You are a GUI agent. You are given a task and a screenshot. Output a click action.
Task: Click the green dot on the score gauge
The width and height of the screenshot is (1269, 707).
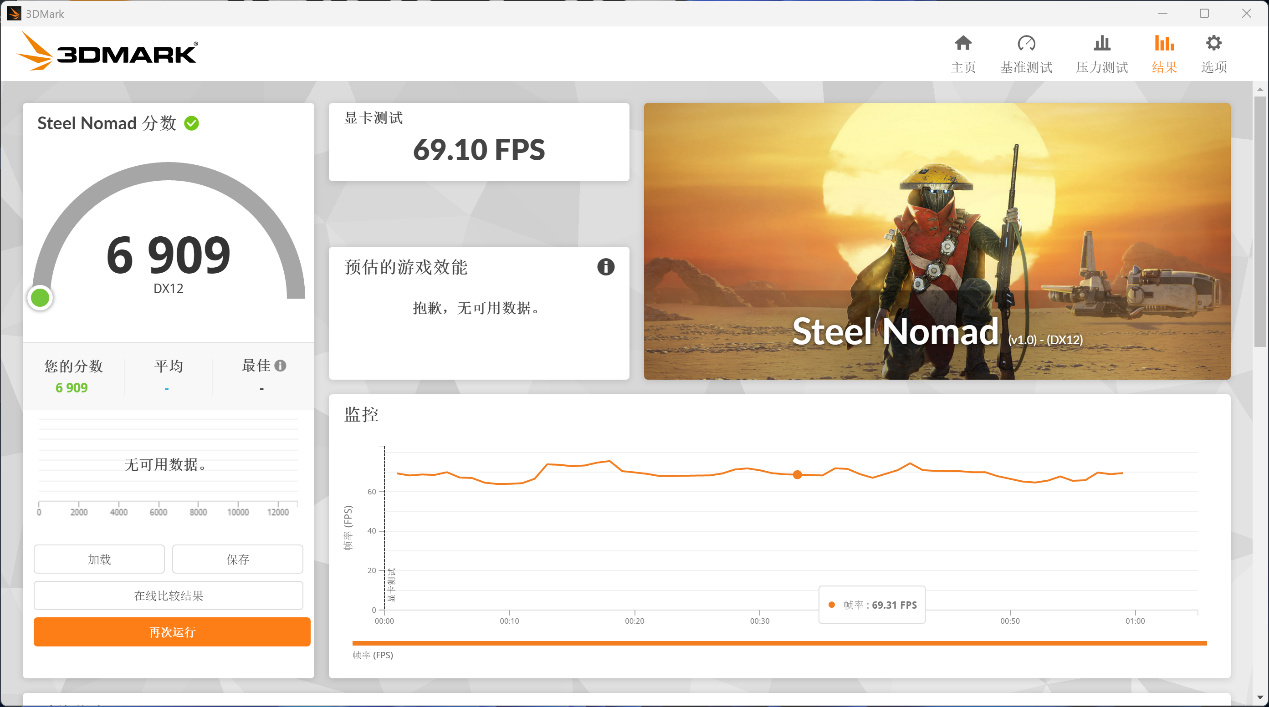click(39, 297)
